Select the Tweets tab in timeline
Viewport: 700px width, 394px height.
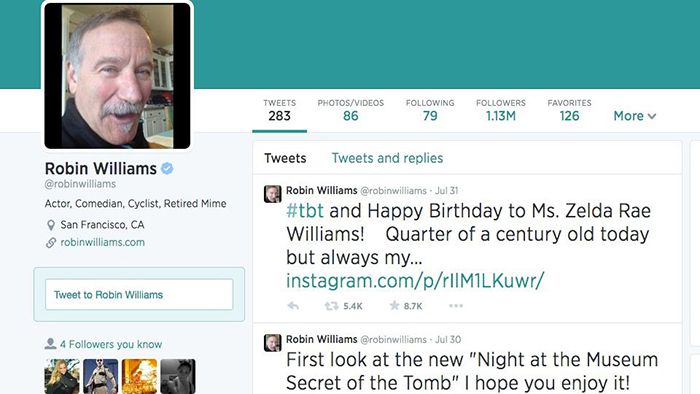point(285,158)
